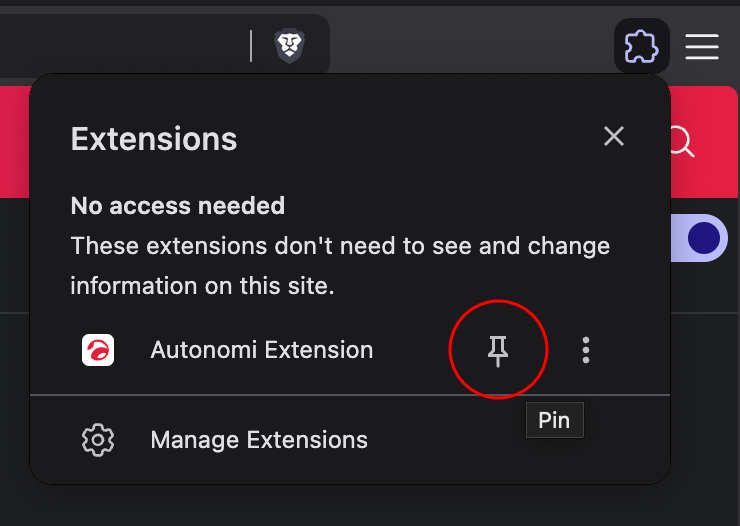Select the Autonomi Extension name
Screen dimensions: 740x526
pyautogui.click(x=262, y=350)
